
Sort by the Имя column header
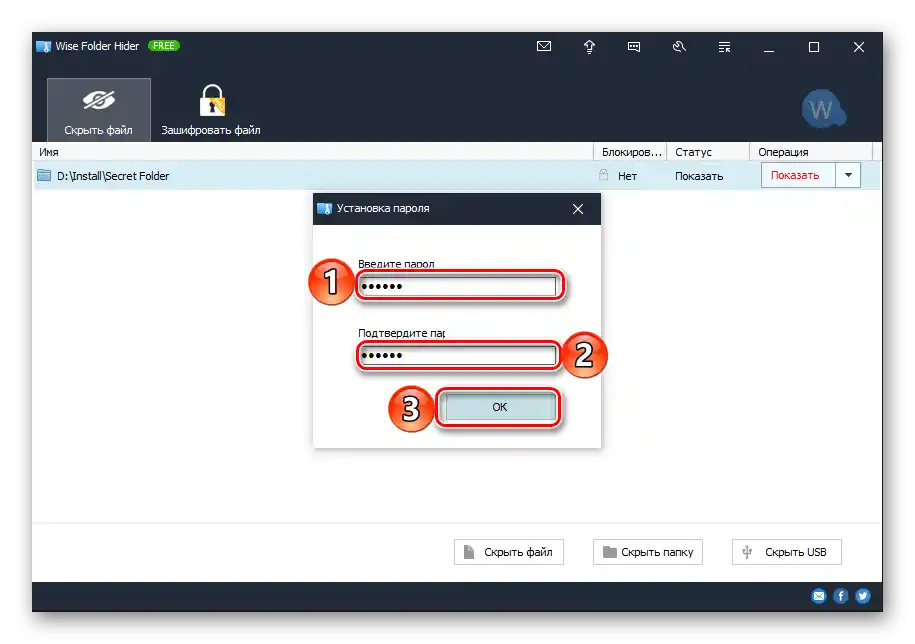tap(313, 152)
